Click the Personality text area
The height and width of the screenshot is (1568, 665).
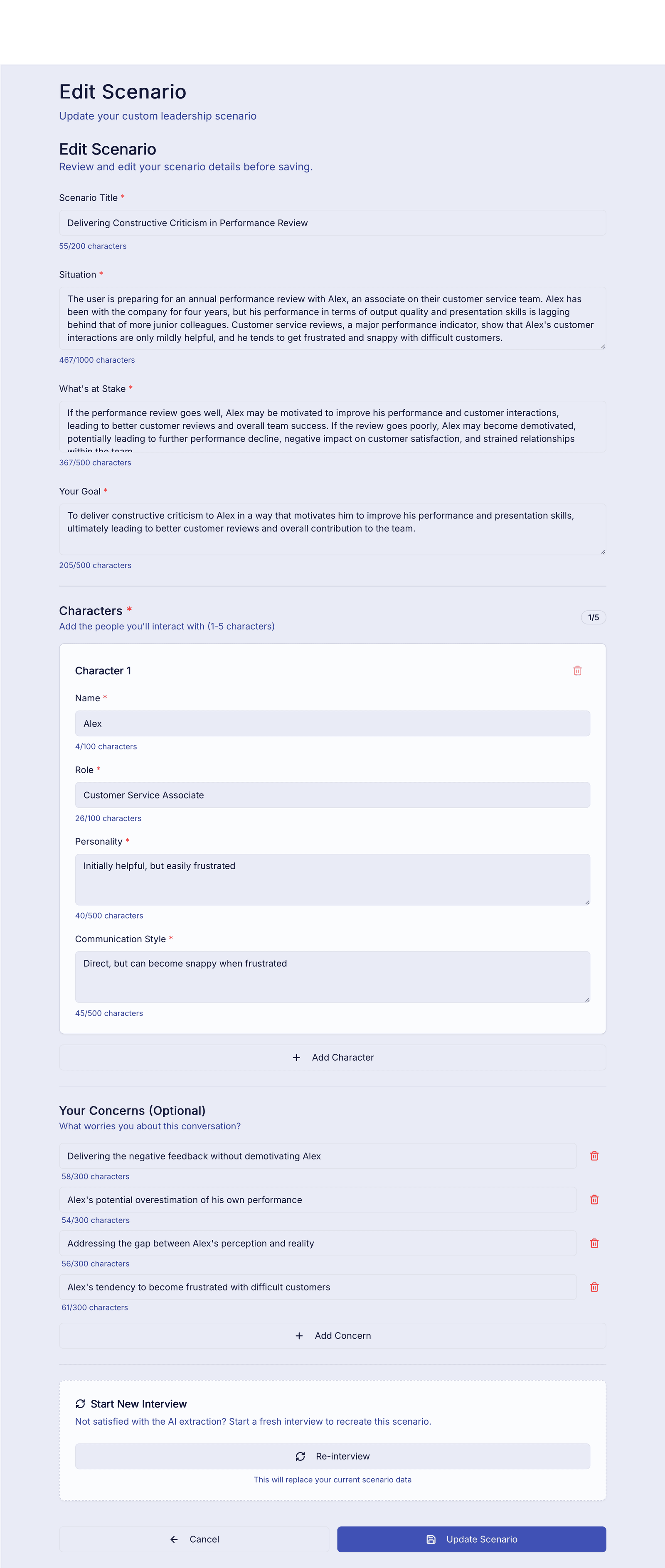[332, 879]
